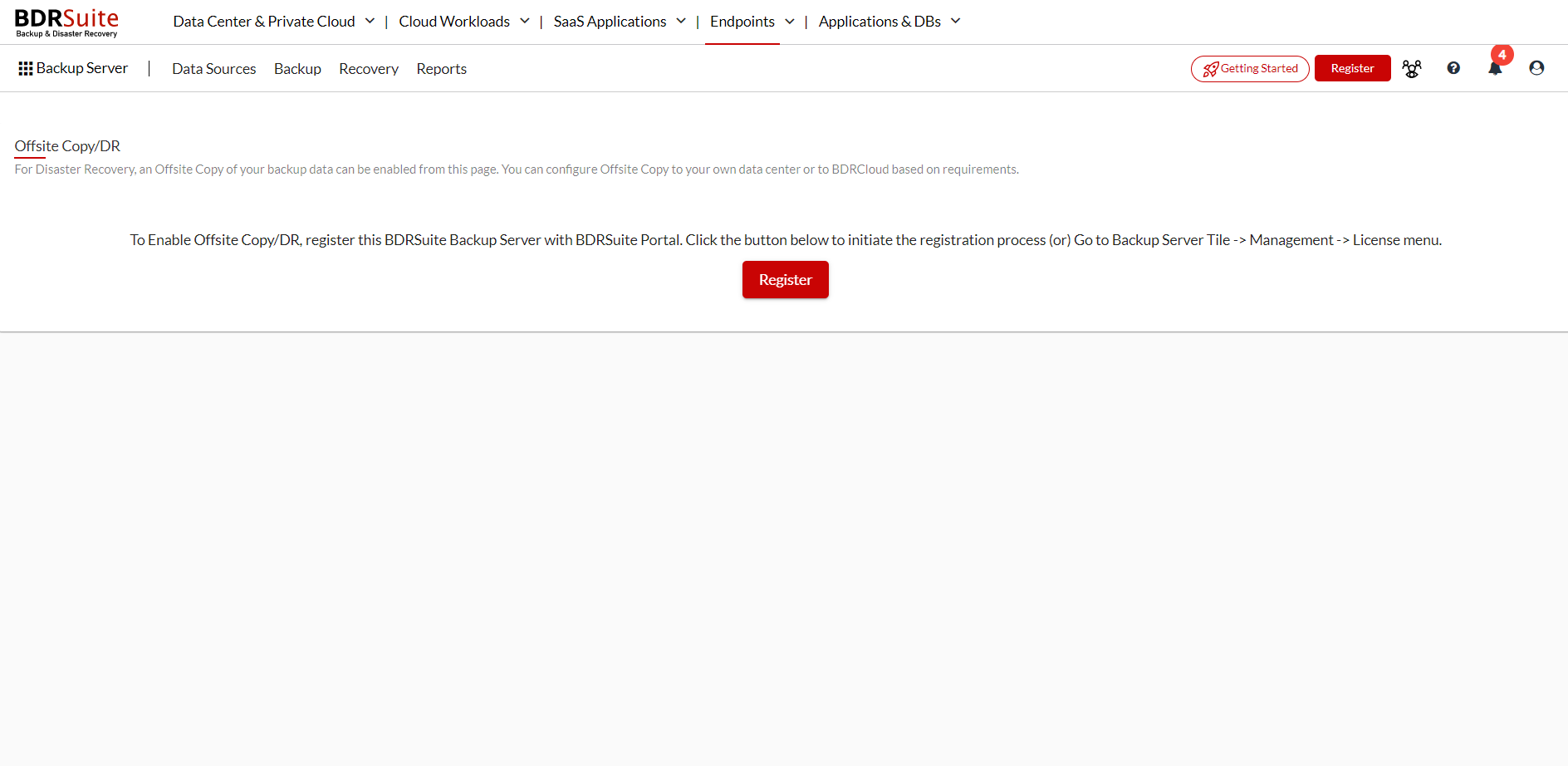This screenshot has width=1568, height=766.
Task: Open the Backup menu
Action: [297, 69]
